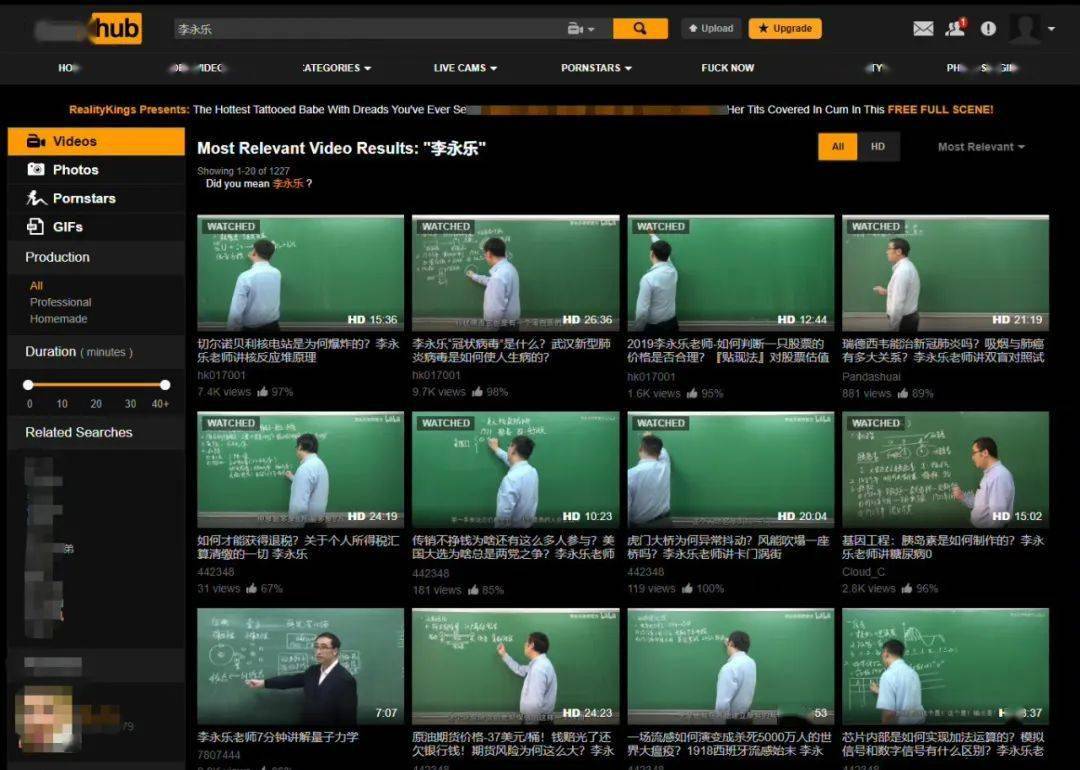Open the exclamation notifications icon
The width and height of the screenshot is (1080, 770).
point(988,29)
